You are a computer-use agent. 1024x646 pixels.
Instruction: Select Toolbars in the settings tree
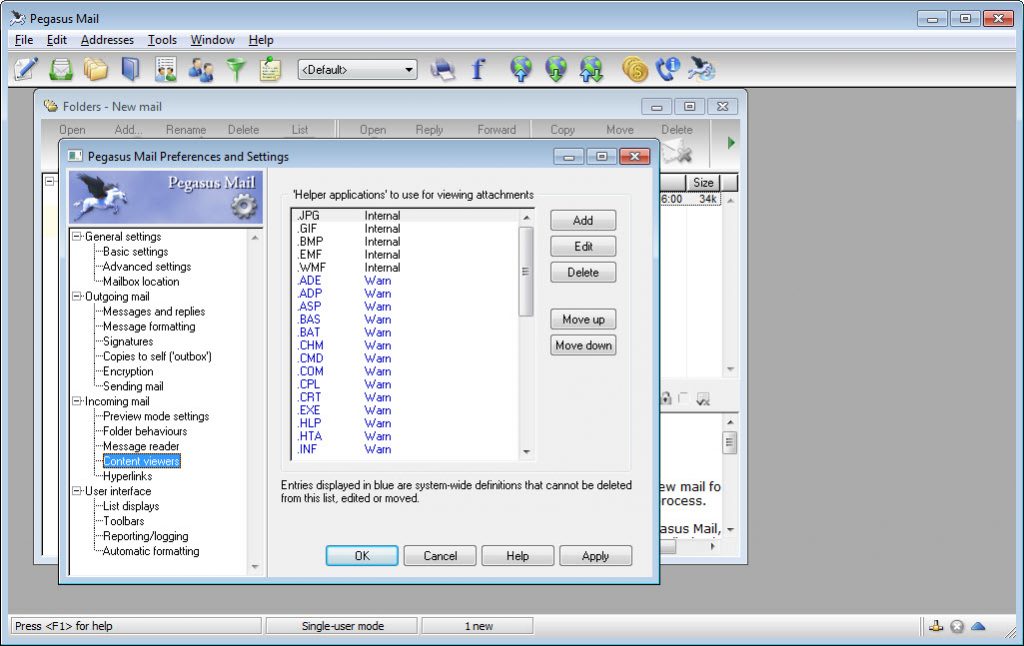[x=123, y=521]
